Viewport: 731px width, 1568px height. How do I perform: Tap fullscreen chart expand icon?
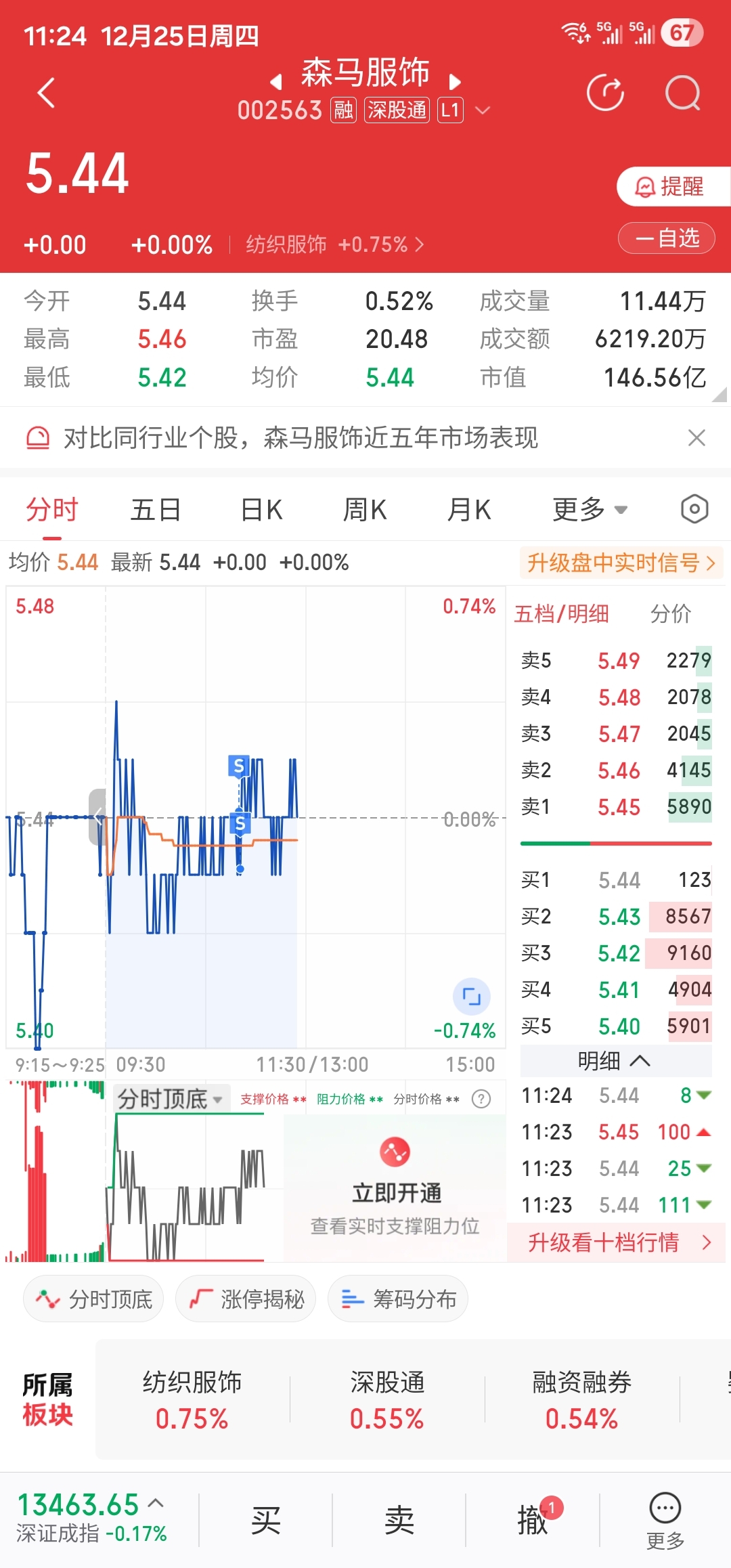[x=471, y=996]
